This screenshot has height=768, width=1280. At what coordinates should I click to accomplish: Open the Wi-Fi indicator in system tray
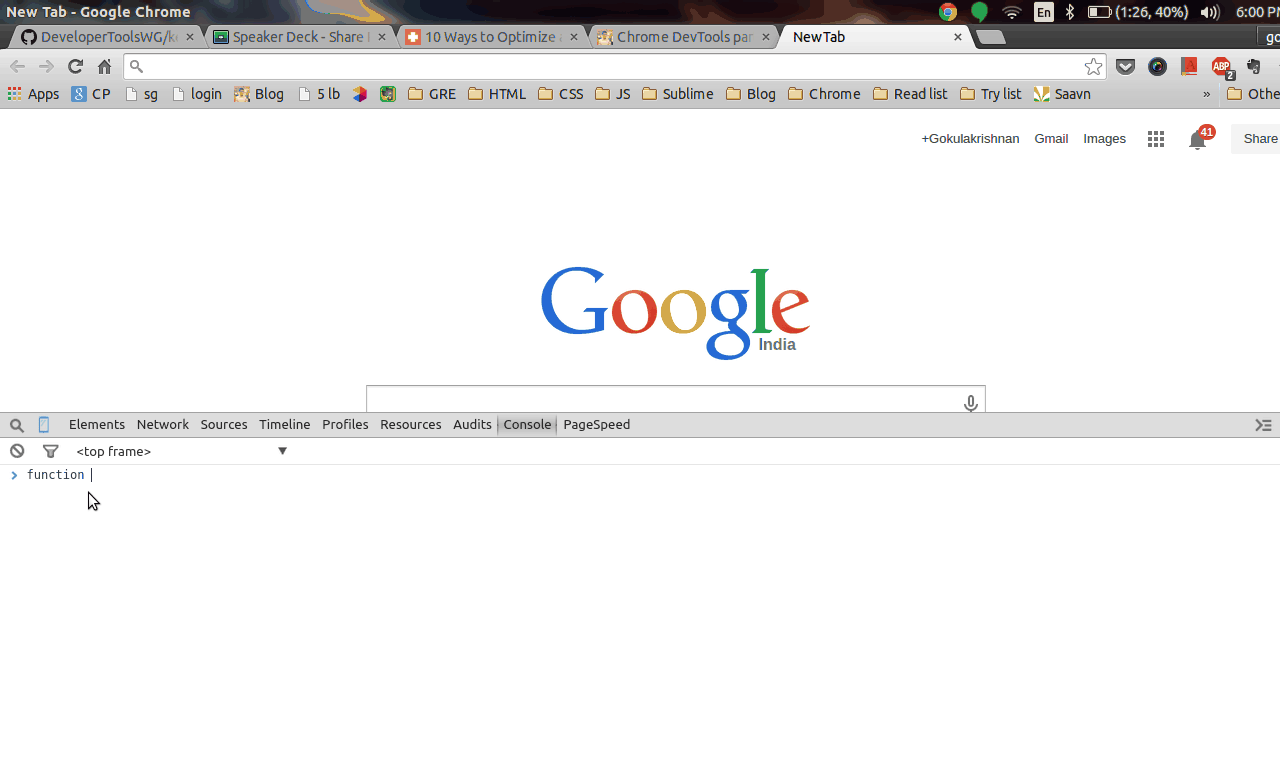[x=1012, y=12]
